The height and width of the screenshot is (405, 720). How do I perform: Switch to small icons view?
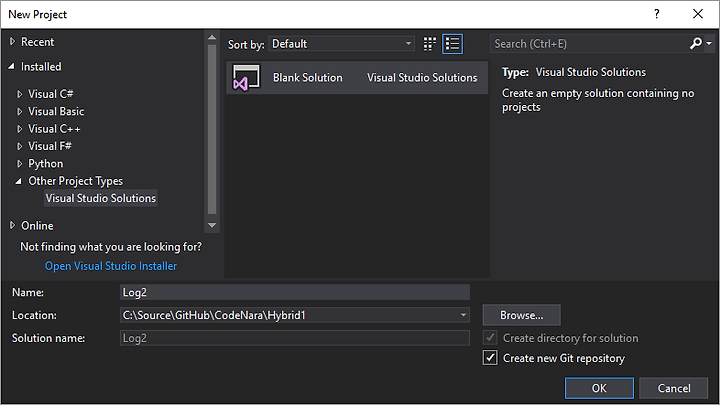(429, 44)
